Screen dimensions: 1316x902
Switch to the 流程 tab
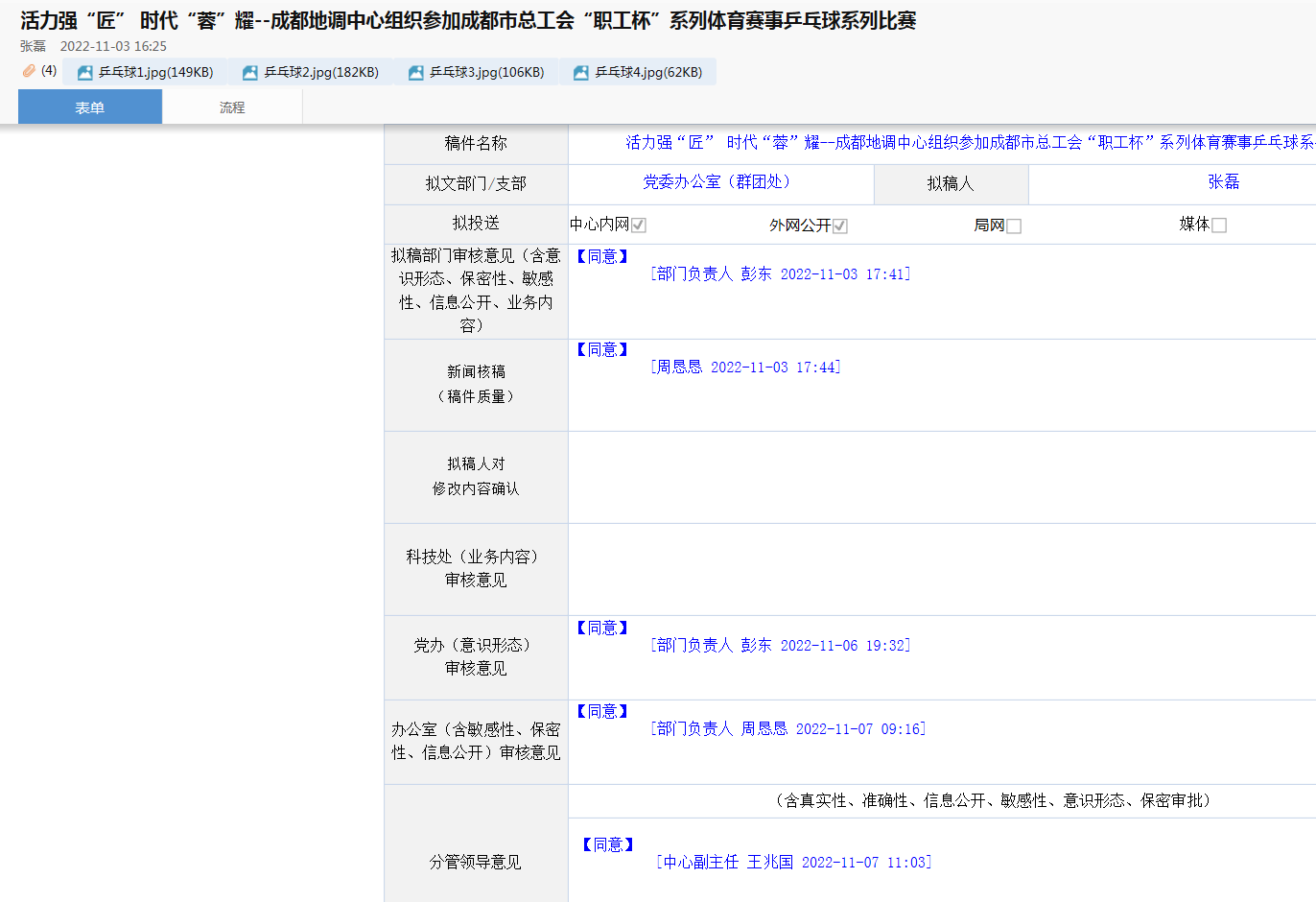232,107
